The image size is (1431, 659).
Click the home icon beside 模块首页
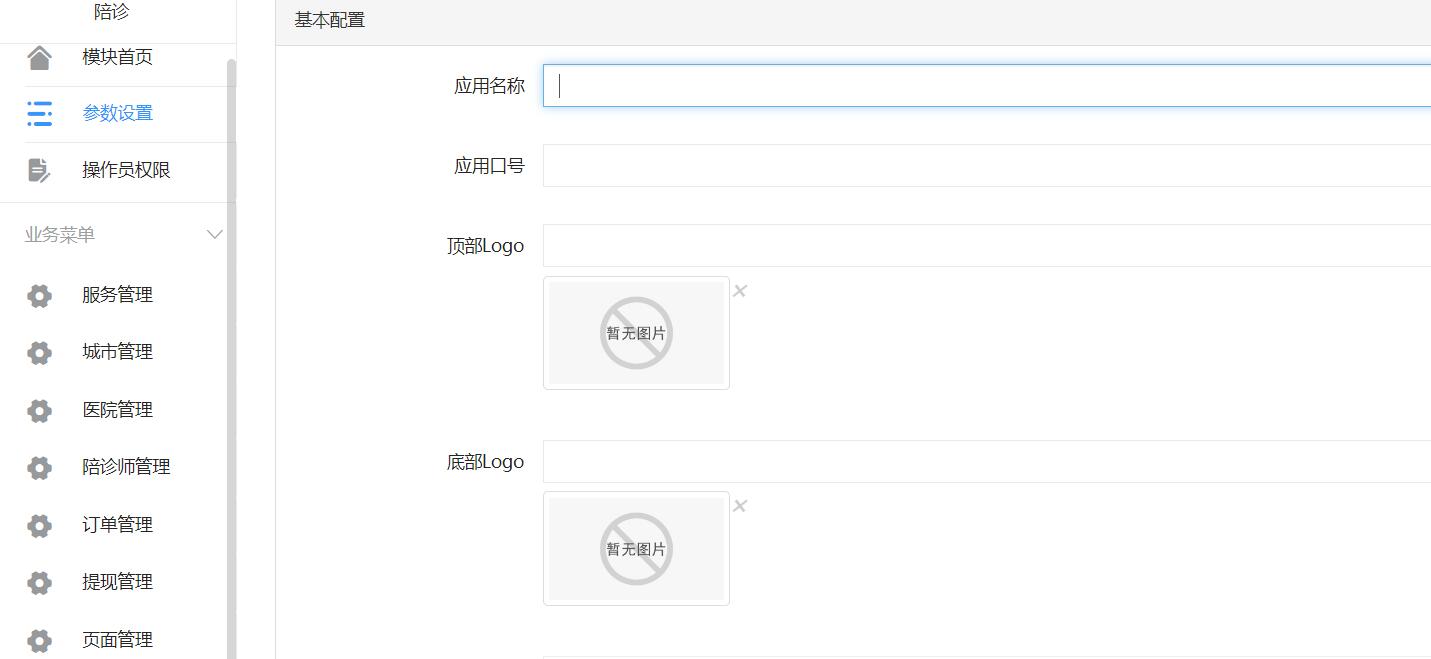[39, 58]
